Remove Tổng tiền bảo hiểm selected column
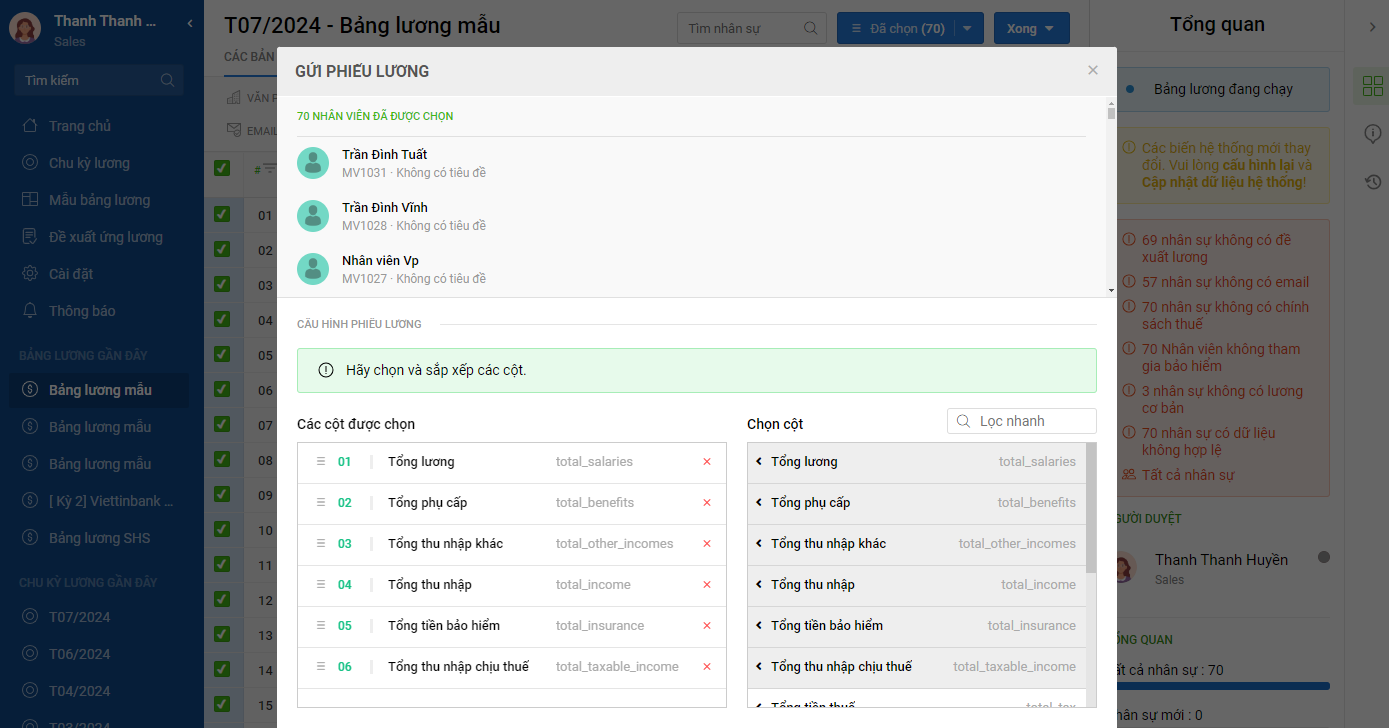 [707, 626]
